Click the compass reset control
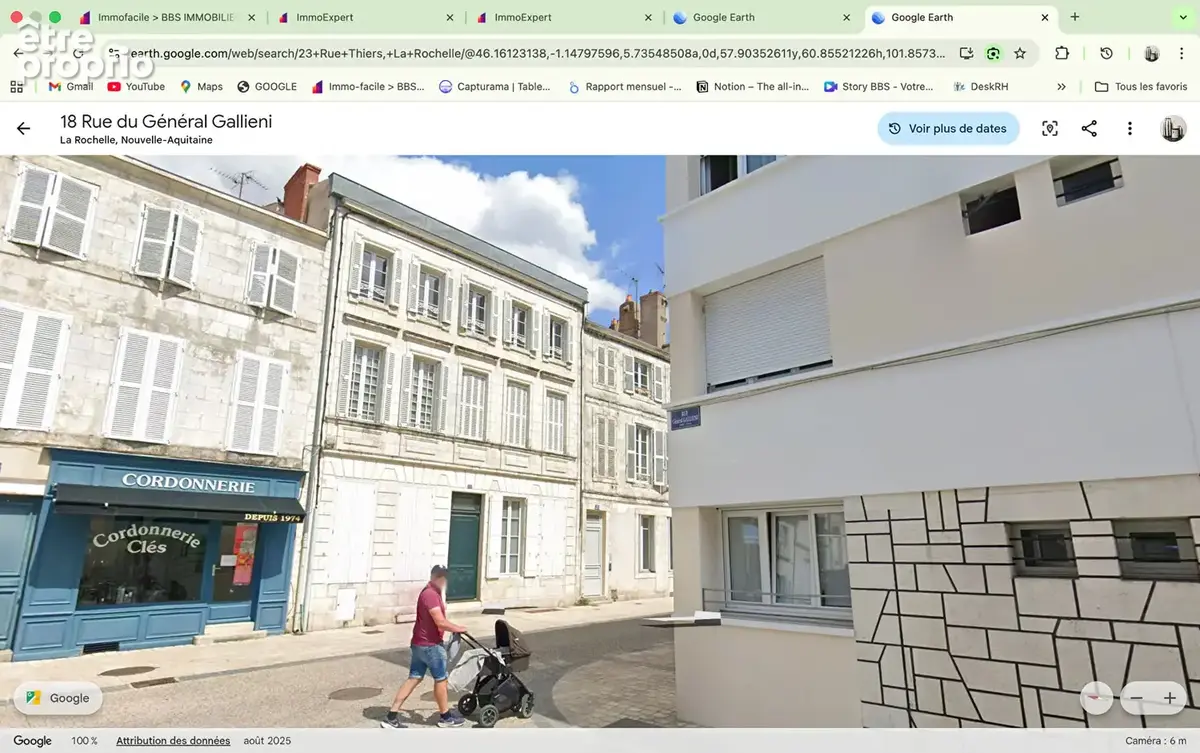1200x753 pixels. click(1097, 698)
